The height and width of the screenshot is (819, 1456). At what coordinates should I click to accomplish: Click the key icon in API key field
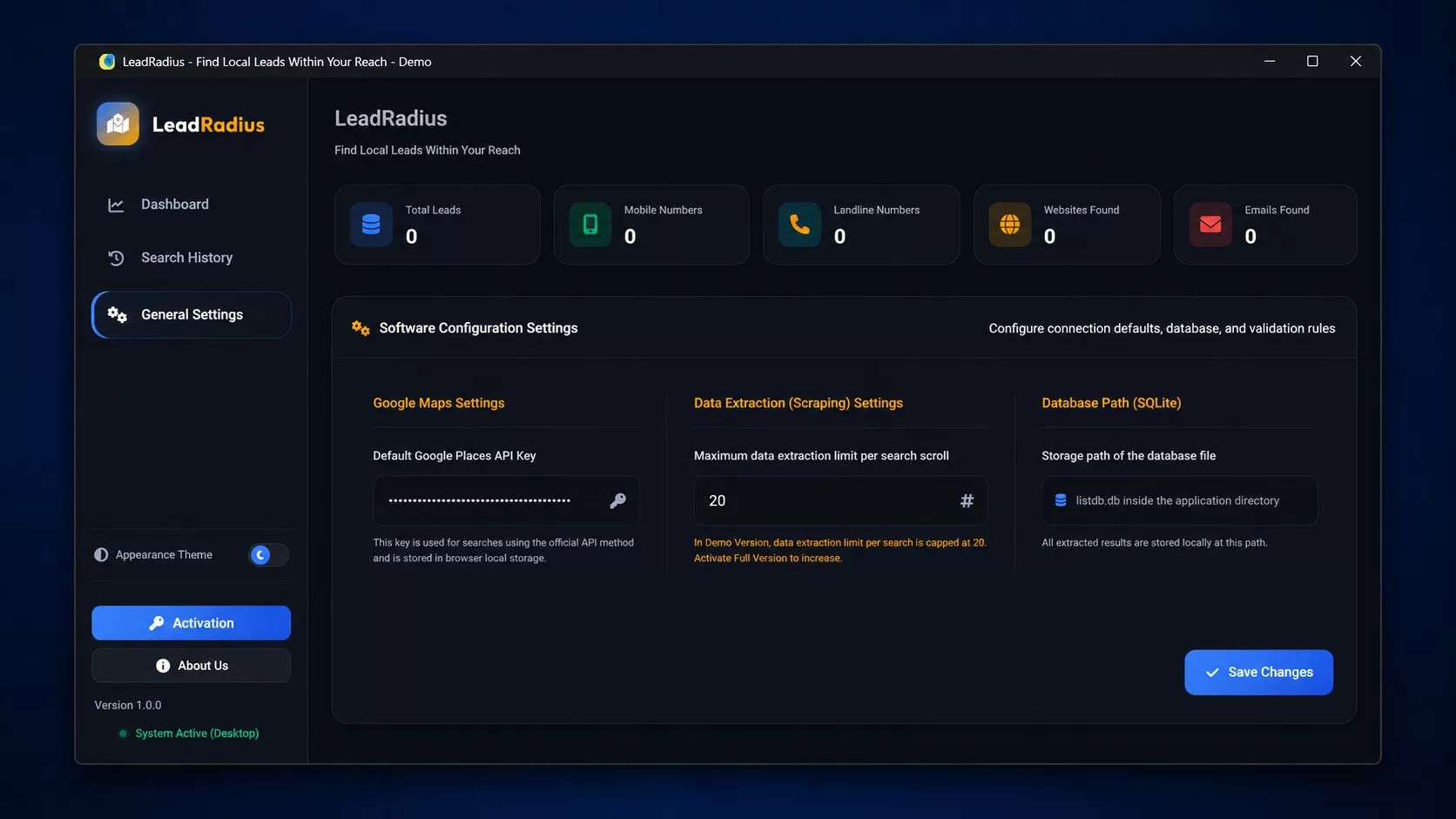point(617,500)
